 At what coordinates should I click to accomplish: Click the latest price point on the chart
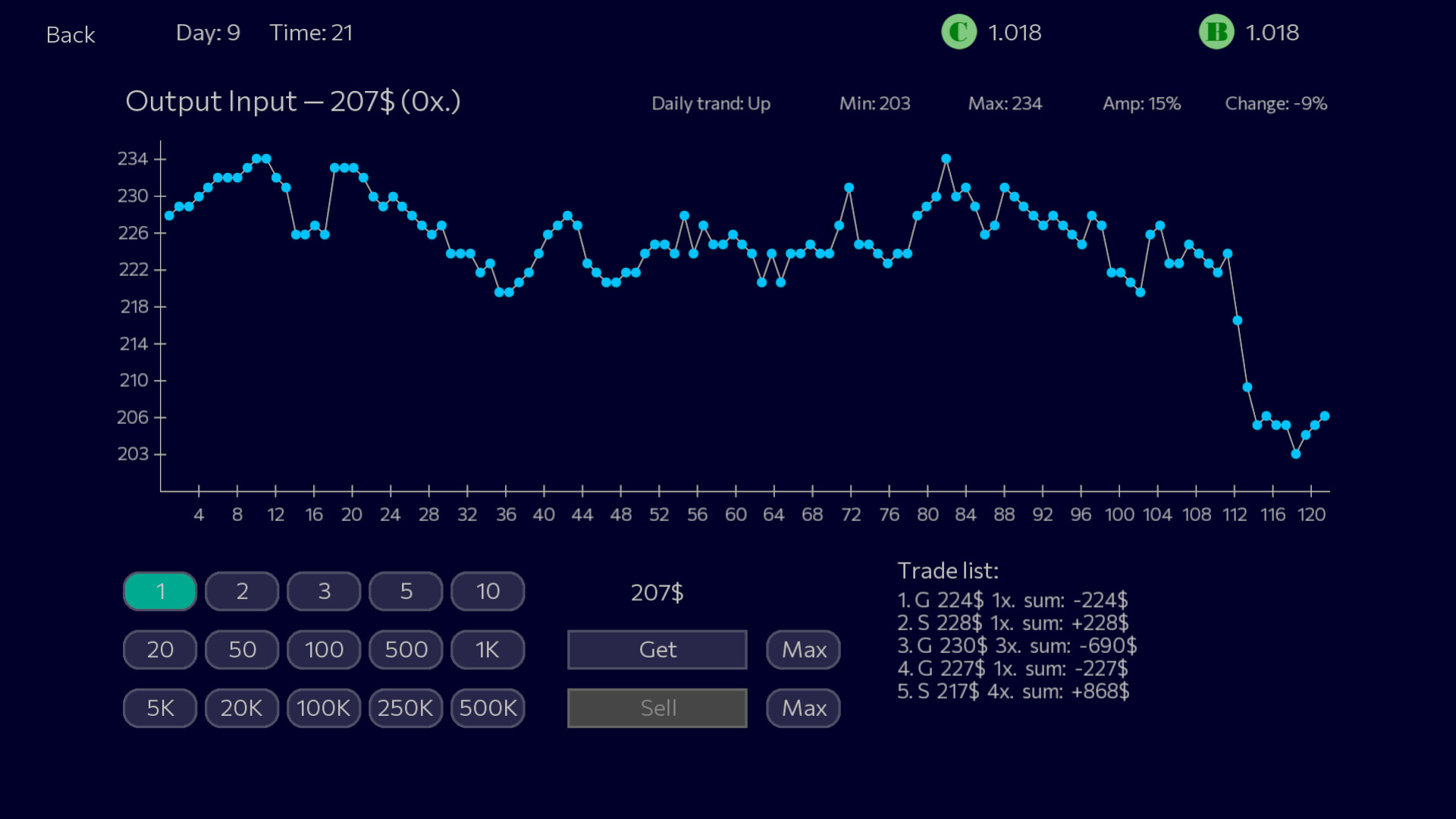pyautogui.click(x=1324, y=415)
